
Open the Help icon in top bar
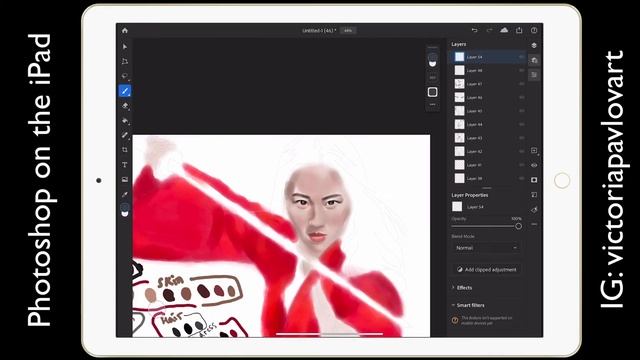click(x=534, y=30)
